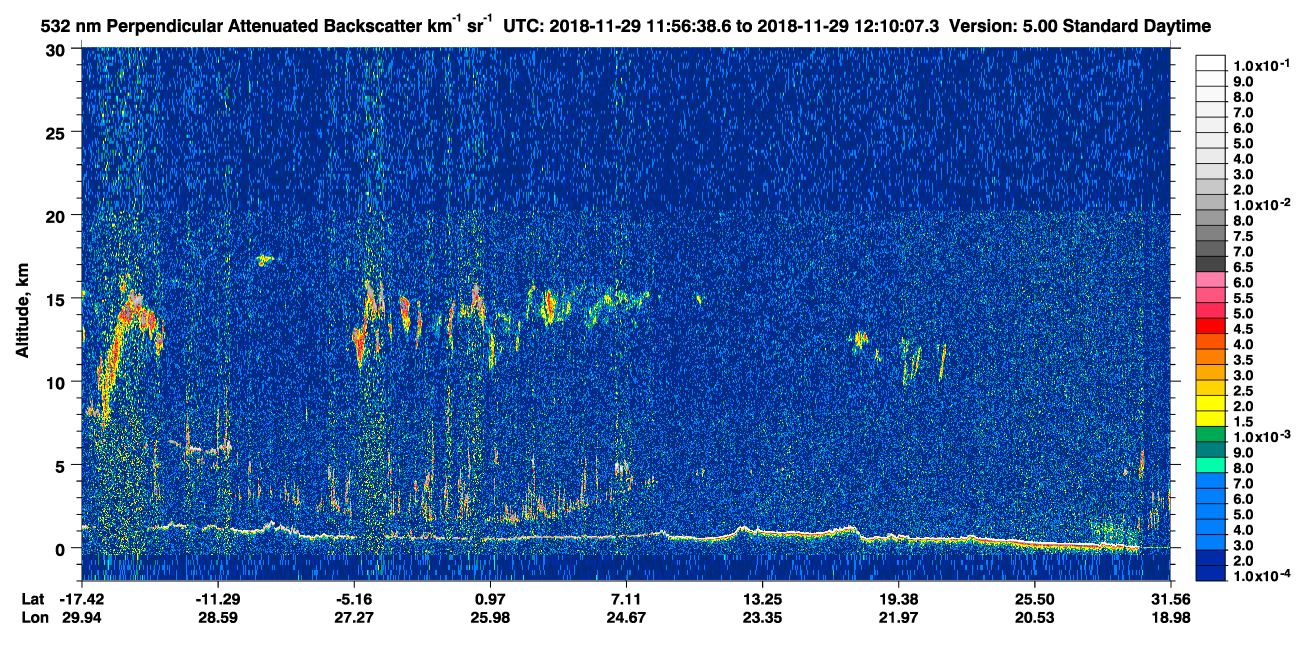Click the altitude tick label '15'

58,299
